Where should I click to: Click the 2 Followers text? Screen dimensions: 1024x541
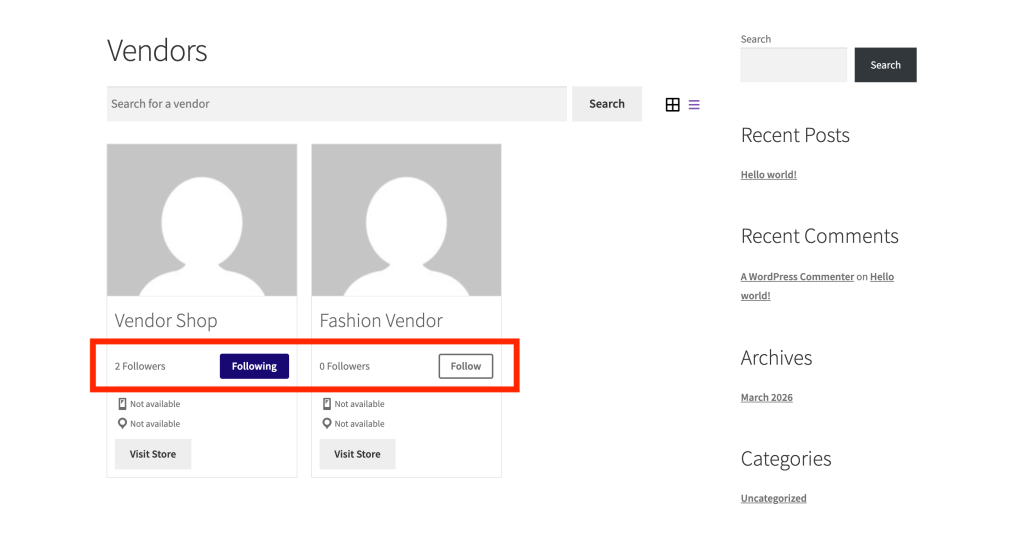click(140, 366)
